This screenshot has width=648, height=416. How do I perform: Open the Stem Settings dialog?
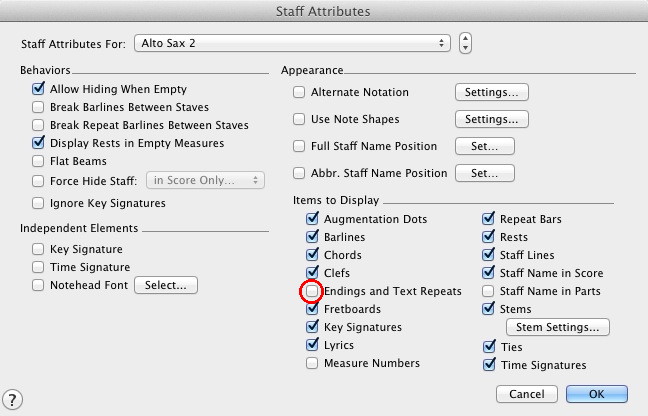pos(557,327)
